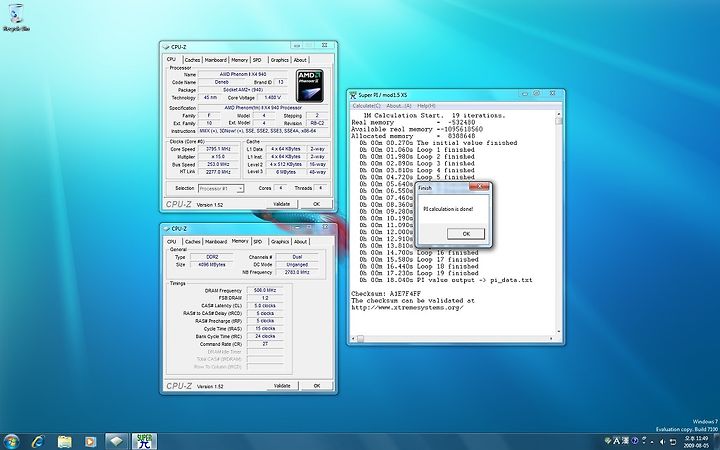Image resolution: width=720 pixels, height=450 pixels.
Task: Click NB Frequency value 2783.0 MHz
Action: coord(297,272)
